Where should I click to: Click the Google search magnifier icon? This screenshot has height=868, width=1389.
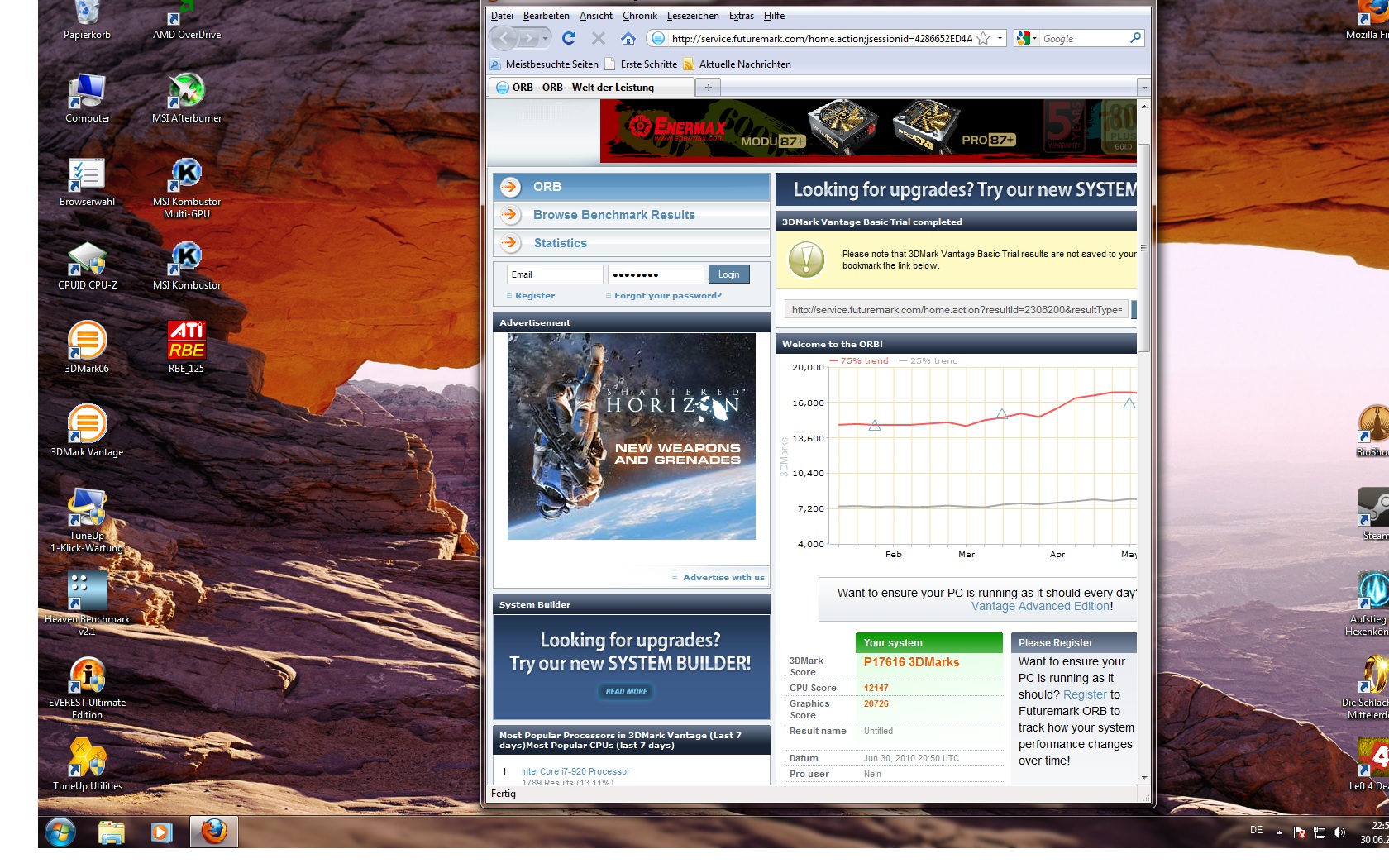tap(1135, 38)
